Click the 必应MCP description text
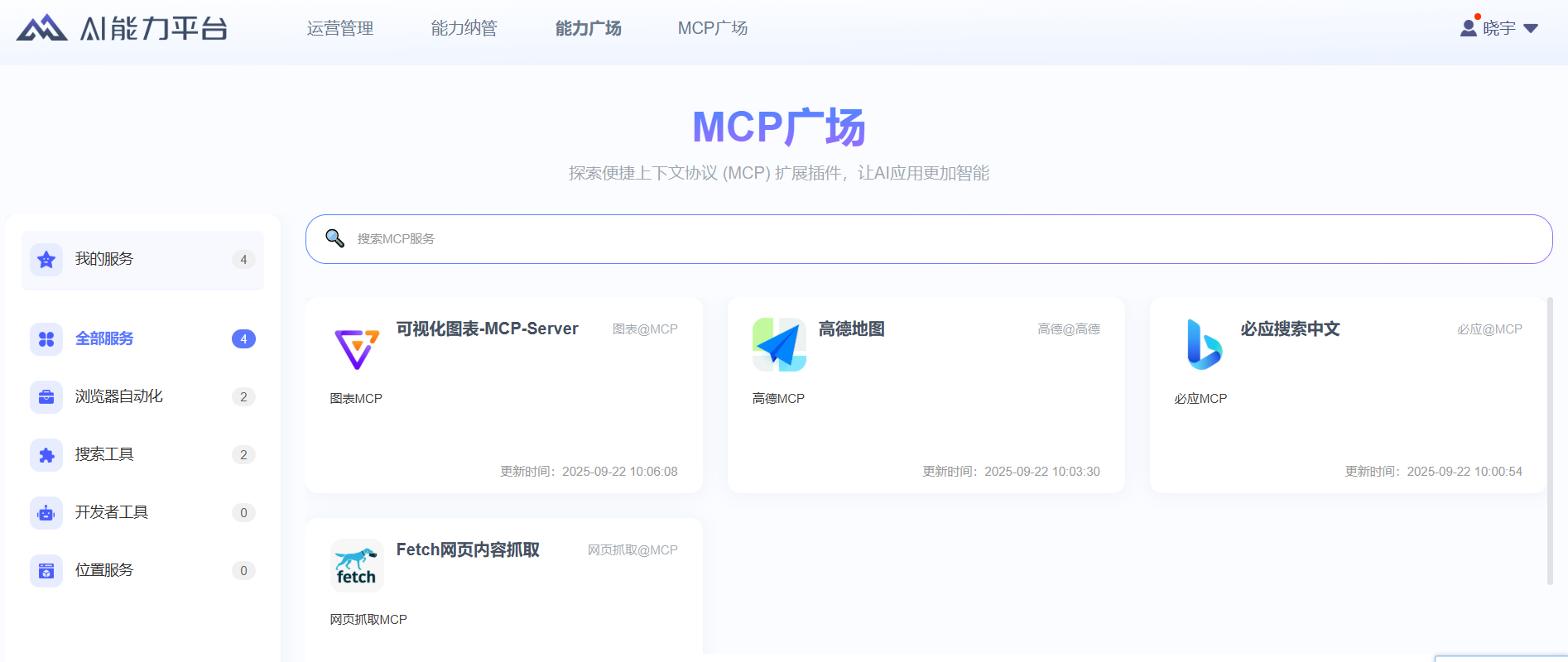Viewport: 1568px width, 662px height. click(x=1200, y=399)
